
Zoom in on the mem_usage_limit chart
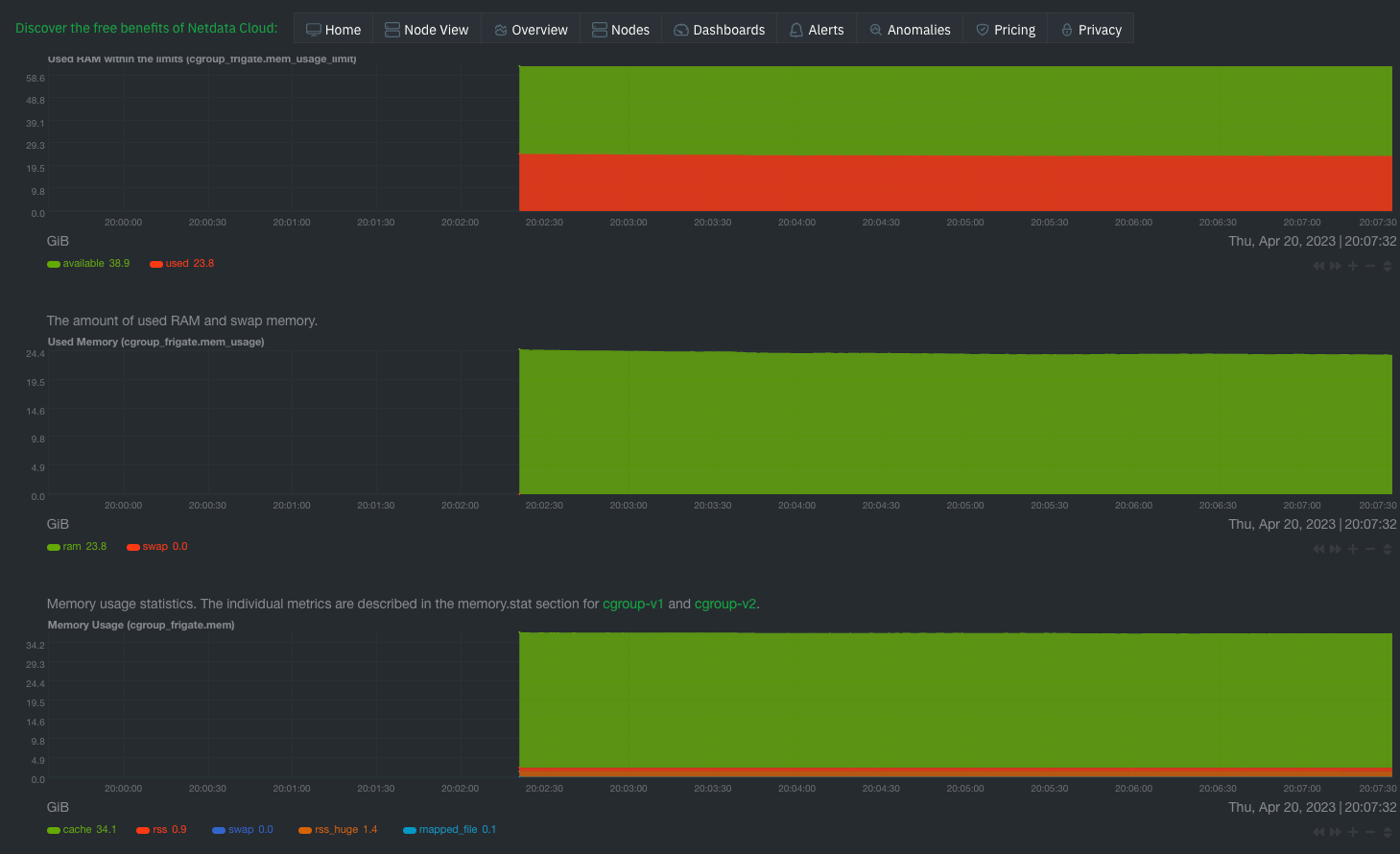1353,266
